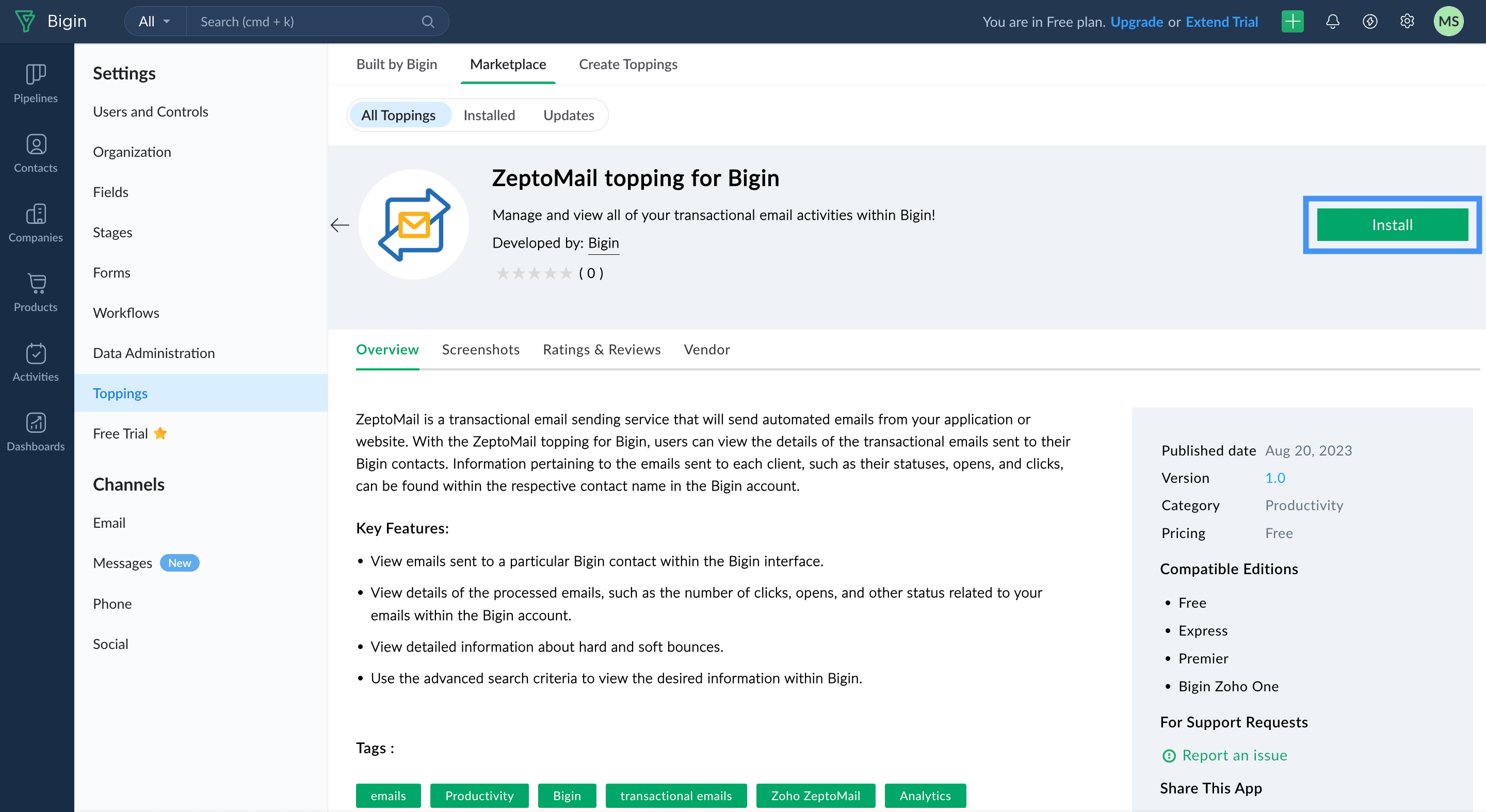1486x812 pixels.
Task: Click the green plus quick-create icon
Action: coord(1292,21)
